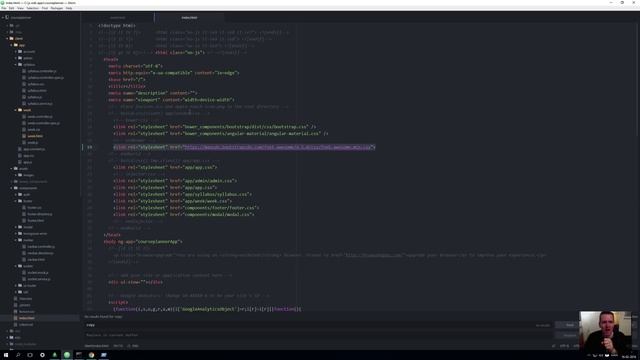Select week.html in the tree
Viewport: 640px width, 360px height.
[x=35, y=136]
